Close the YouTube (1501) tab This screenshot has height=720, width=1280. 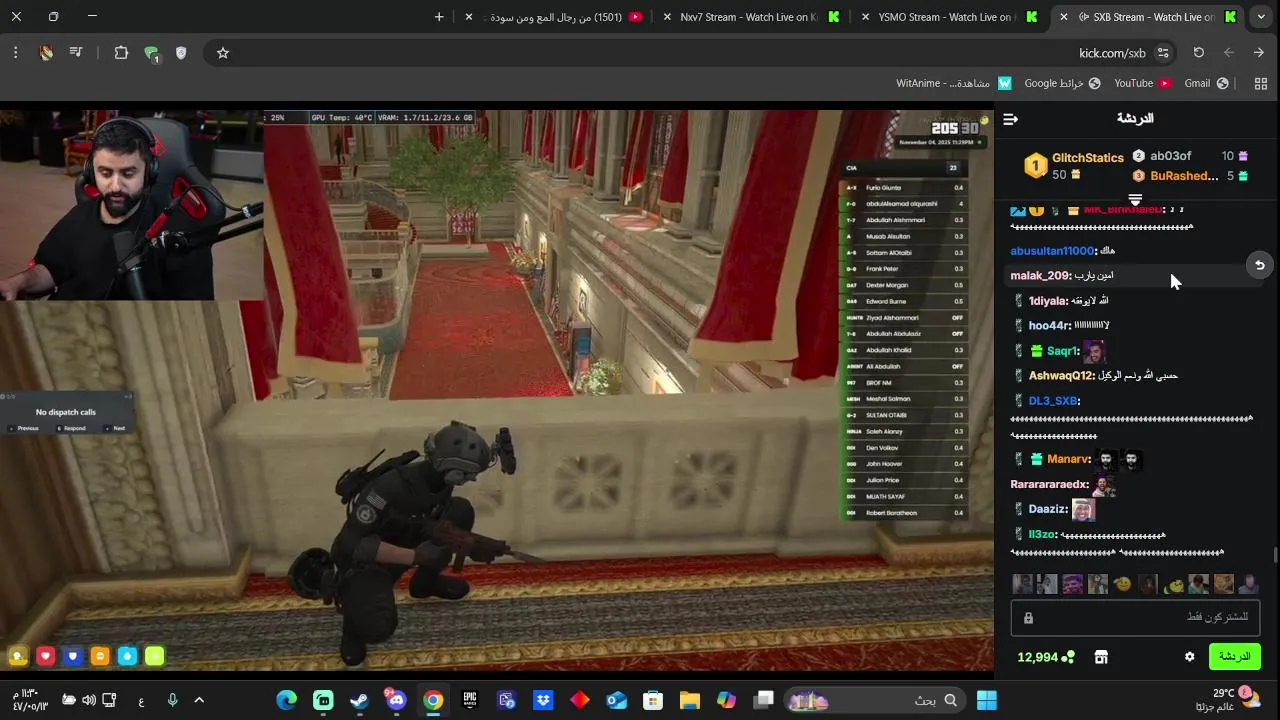pos(469,17)
